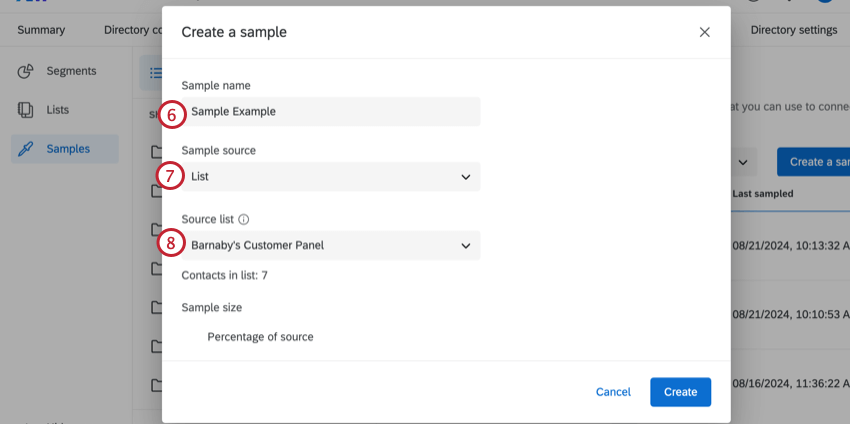Screen dimensions: 850x424
Task: Select the Percentage of source option
Action: coord(260,337)
